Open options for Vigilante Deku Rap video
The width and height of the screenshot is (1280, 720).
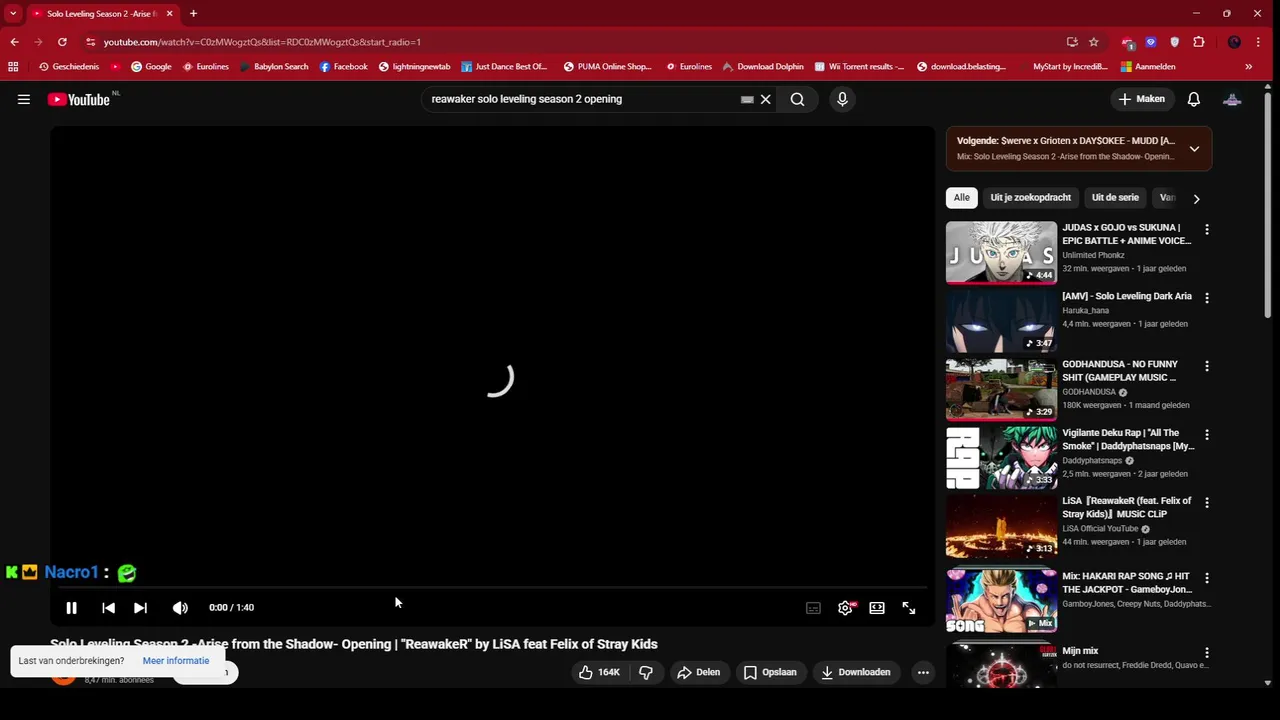point(1207,435)
